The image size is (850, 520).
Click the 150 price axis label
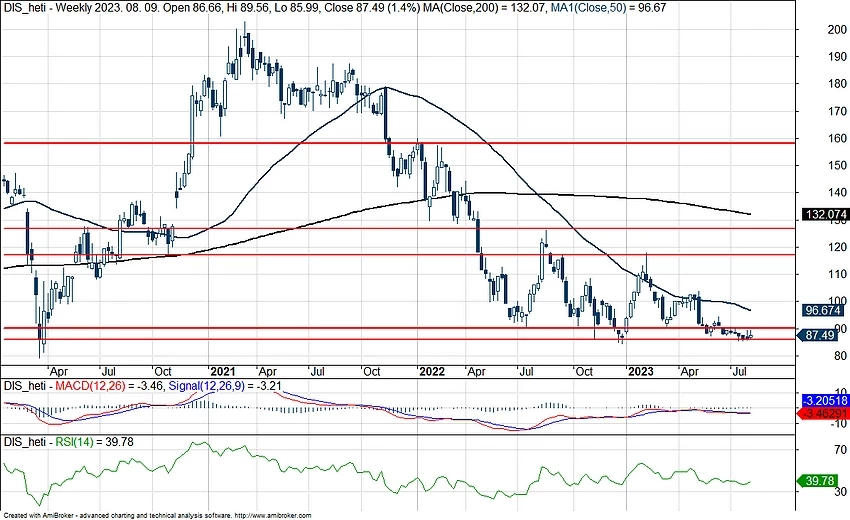837,165
